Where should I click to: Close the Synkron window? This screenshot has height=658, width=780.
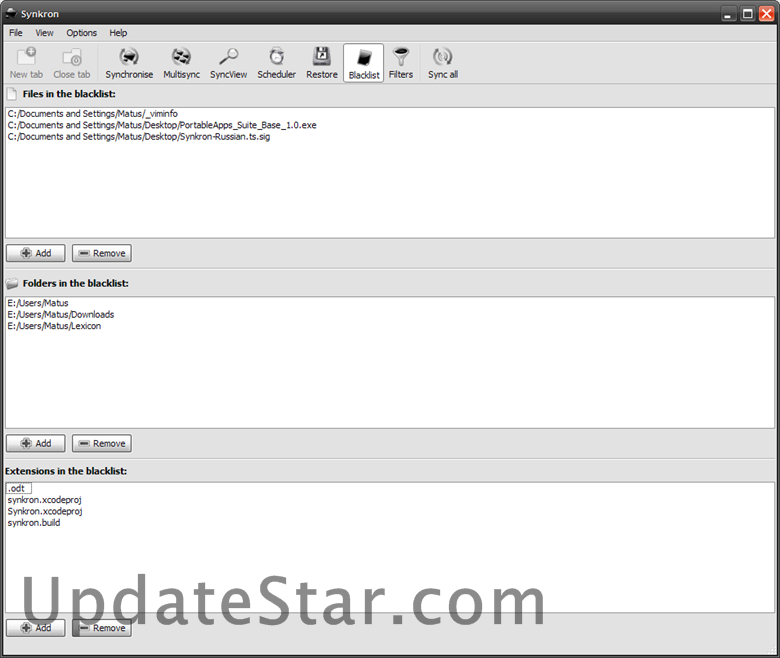point(766,14)
